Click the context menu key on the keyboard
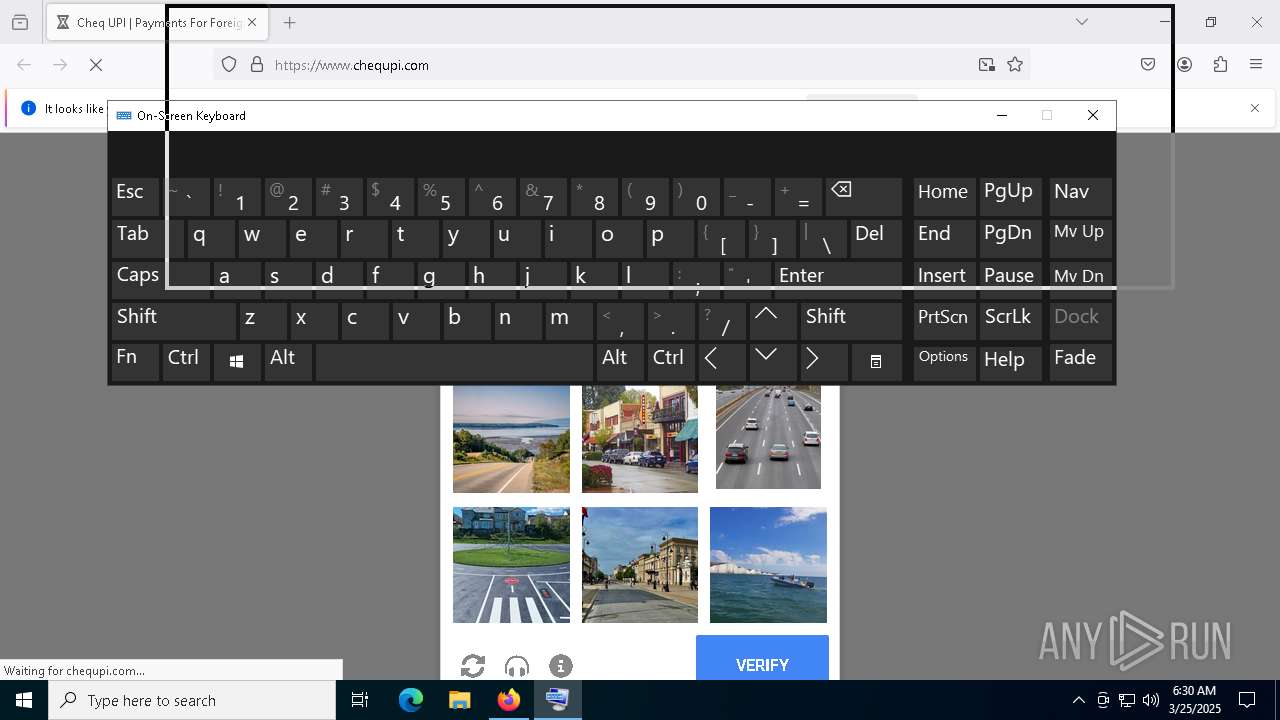 click(875, 362)
